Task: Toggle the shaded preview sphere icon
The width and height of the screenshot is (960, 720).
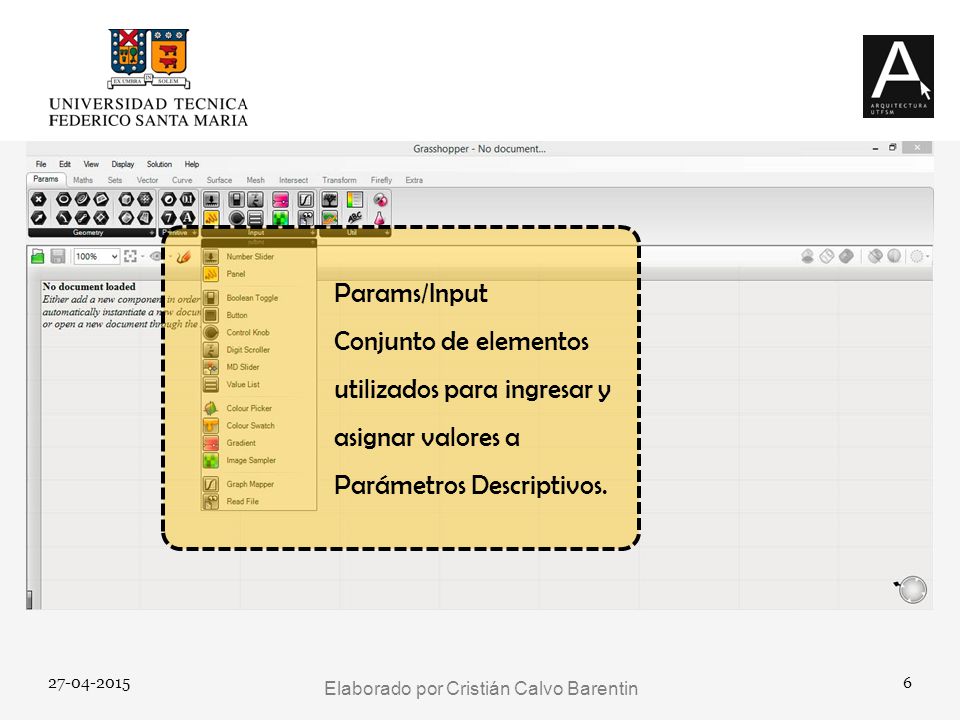Action: [x=894, y=256]
